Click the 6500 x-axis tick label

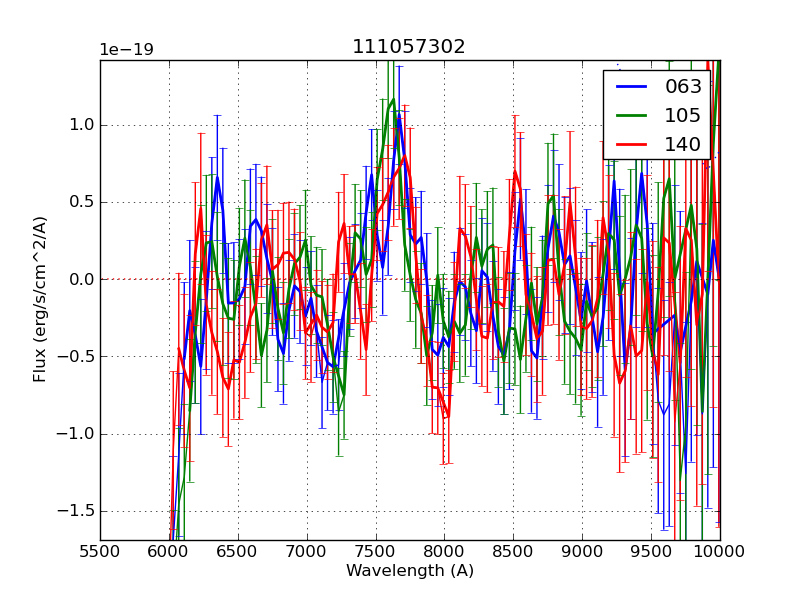238,550
